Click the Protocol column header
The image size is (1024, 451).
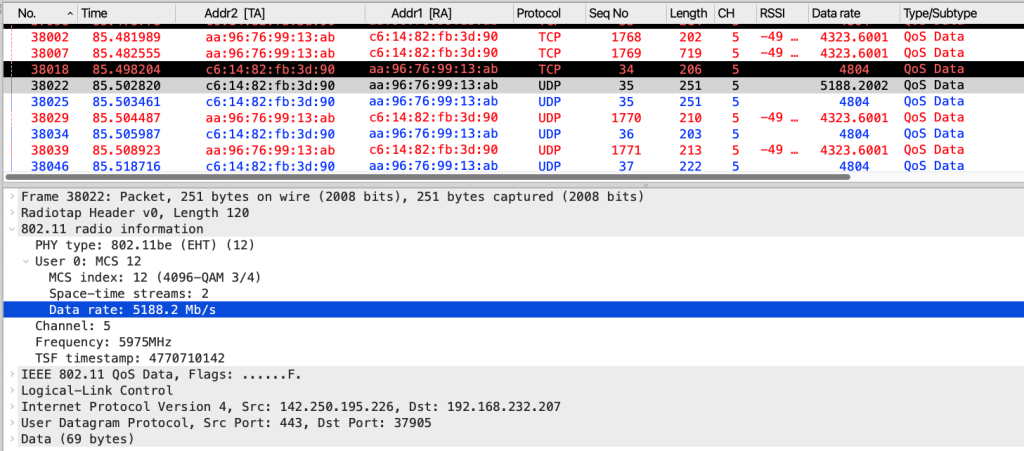541,12
